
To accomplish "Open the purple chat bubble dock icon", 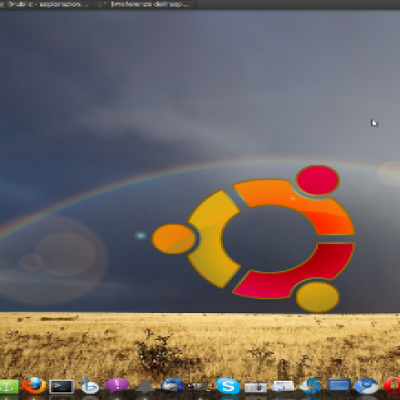I will (117, 386).
